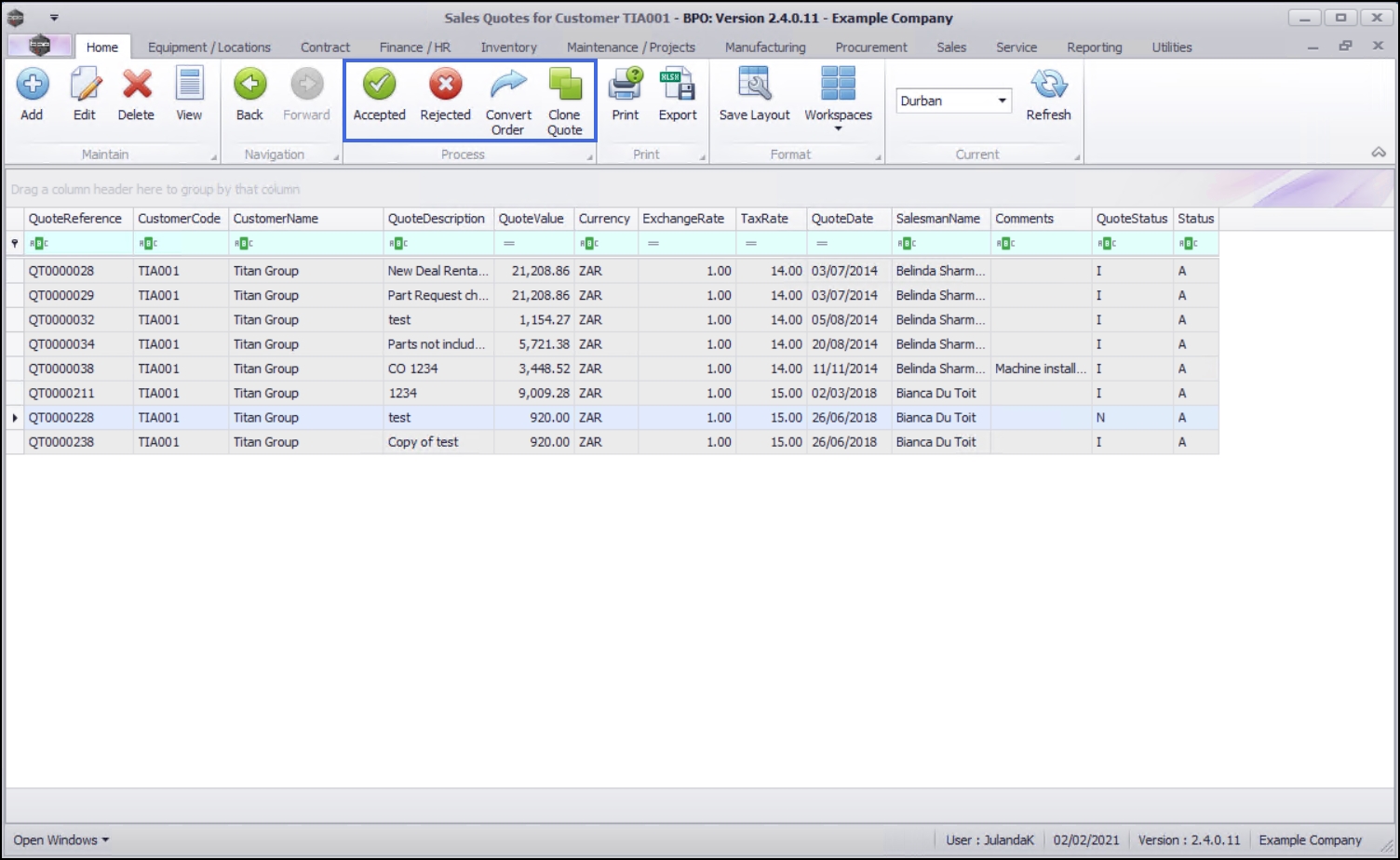Click the 11/11/2014 quote date cell
The image size is (1400, 860).
point(848,369)
